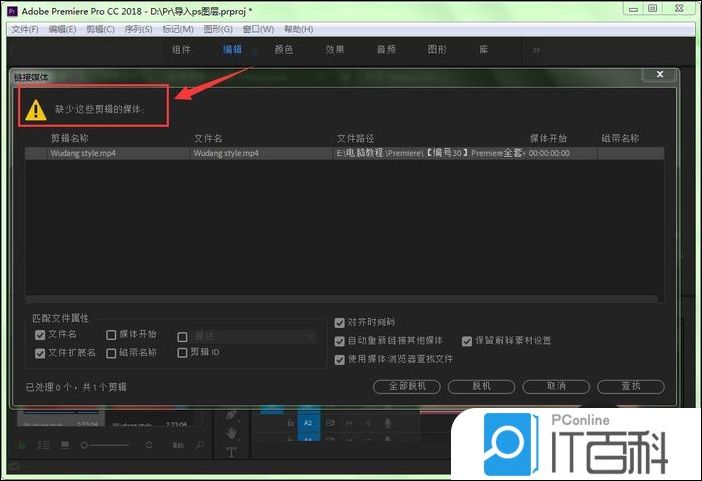
Task: Click the Premiere Pro app icon in title bar
Action: pos(13,11)
